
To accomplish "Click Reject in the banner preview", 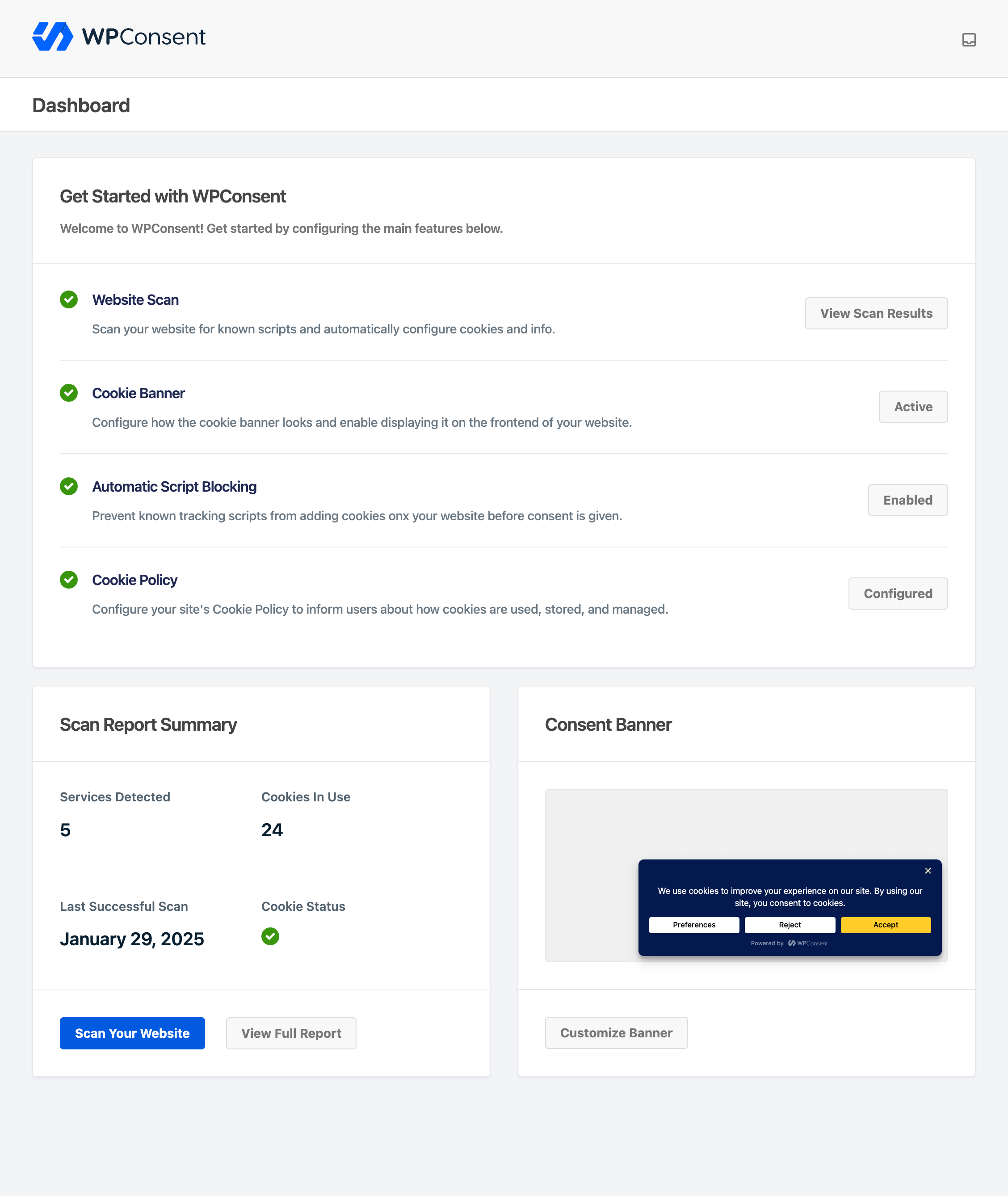I will pyautogui.click(x=790, y=925).
